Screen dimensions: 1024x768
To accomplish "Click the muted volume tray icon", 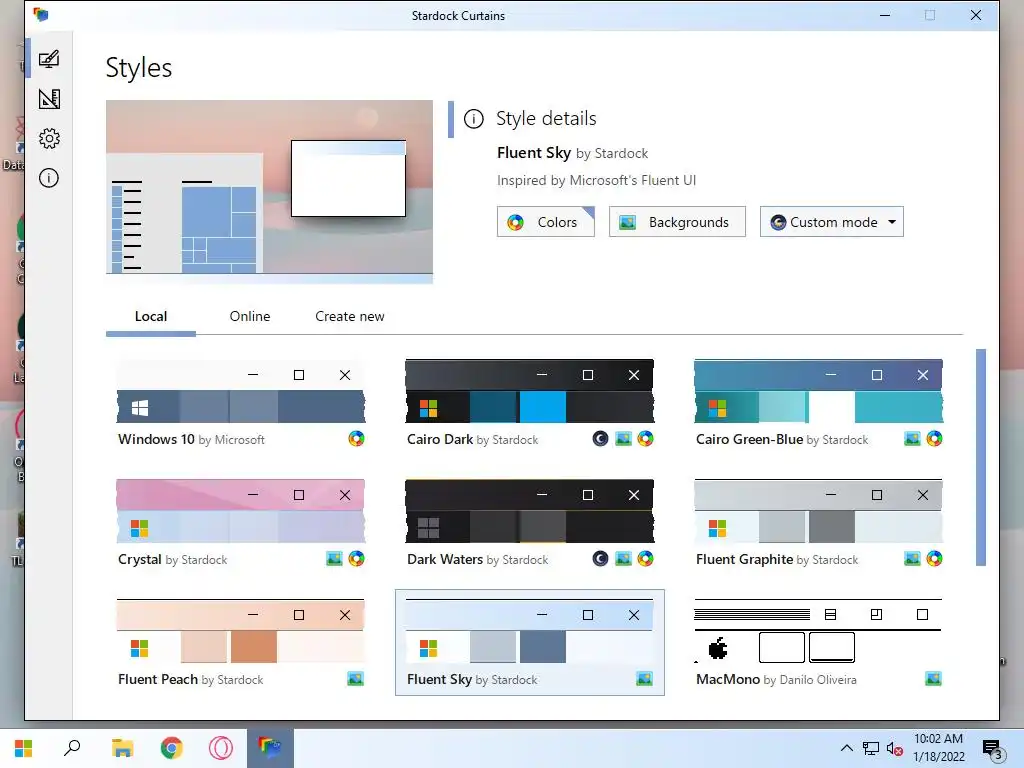I will (894, 748).
